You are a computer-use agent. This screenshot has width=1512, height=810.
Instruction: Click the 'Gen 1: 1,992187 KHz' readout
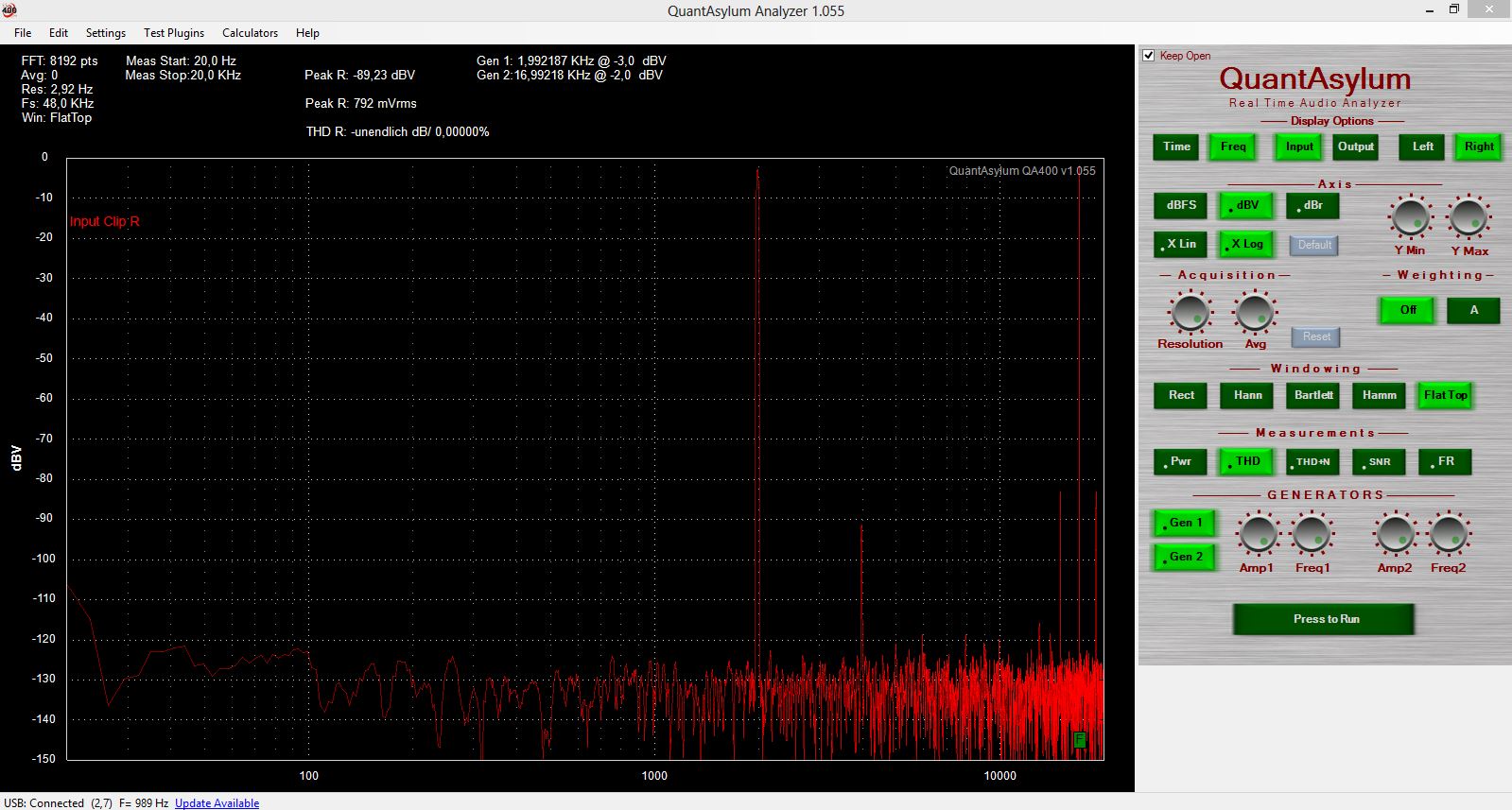[x=571, y=60]
